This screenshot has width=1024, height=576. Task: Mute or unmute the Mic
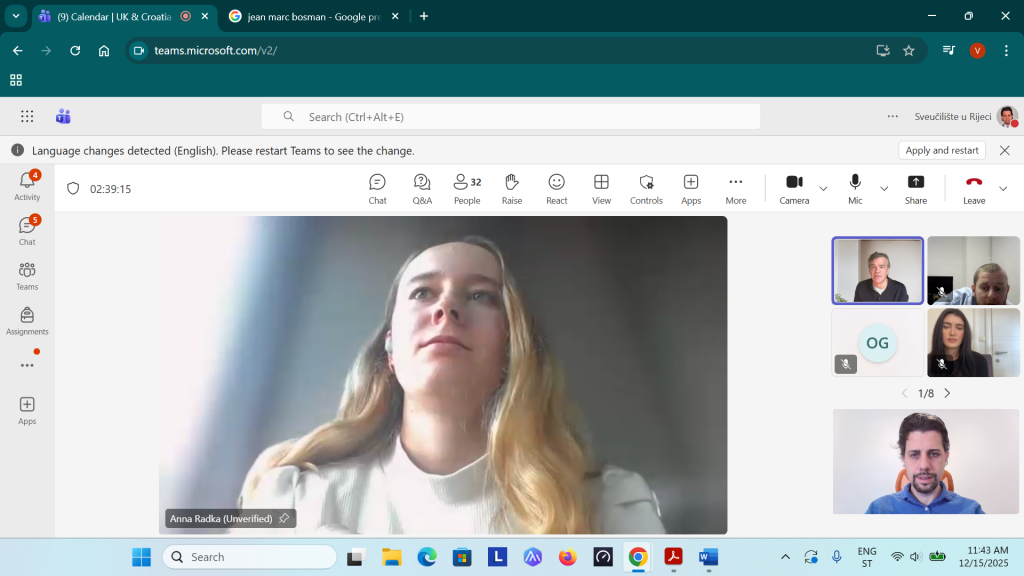pos(855,187)
